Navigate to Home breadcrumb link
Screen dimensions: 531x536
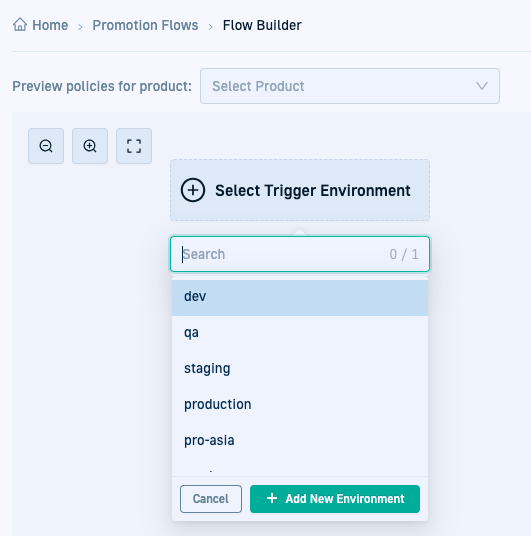50,25
